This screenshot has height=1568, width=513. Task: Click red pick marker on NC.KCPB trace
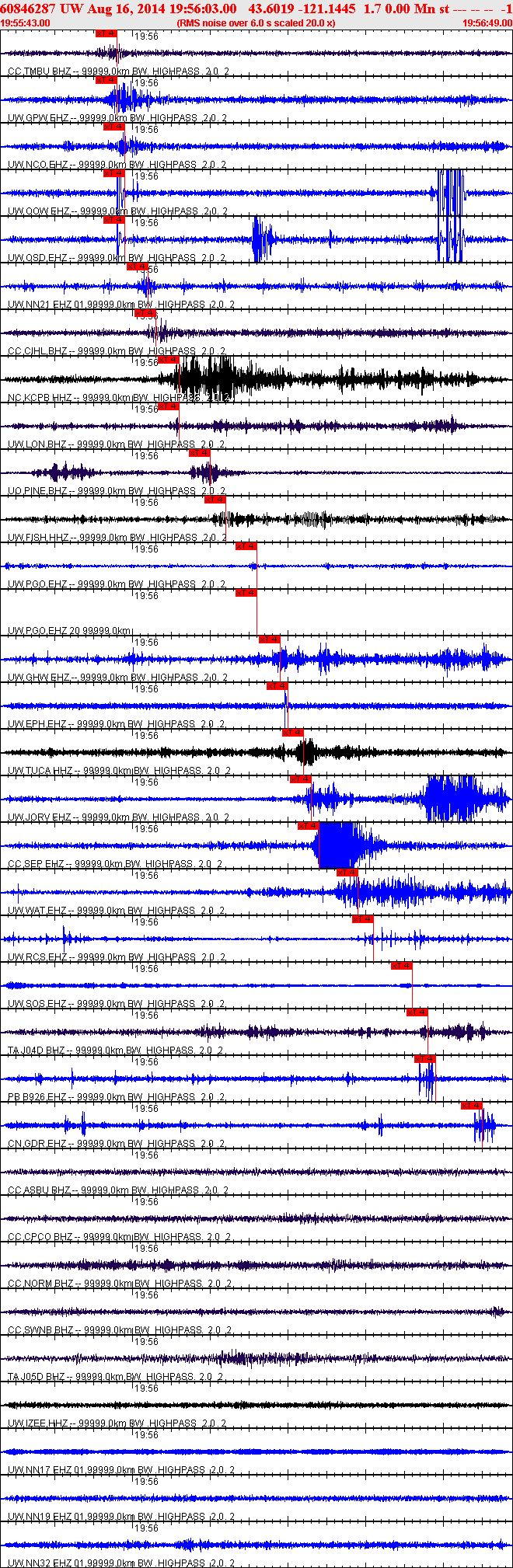168,360
